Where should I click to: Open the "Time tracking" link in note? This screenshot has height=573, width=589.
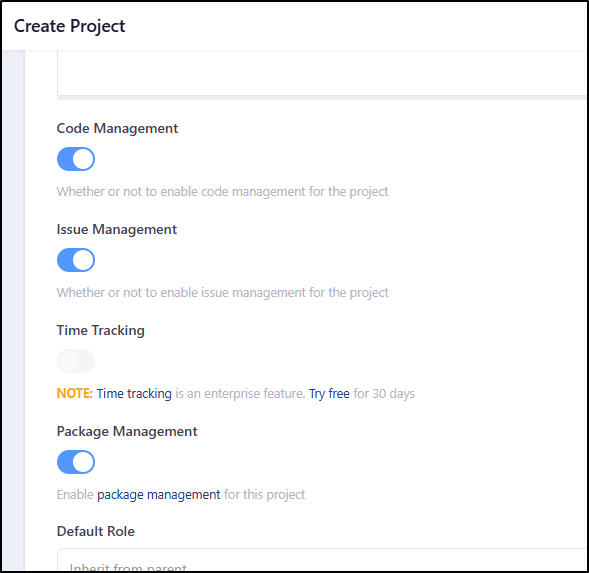[x=134, y=393]
